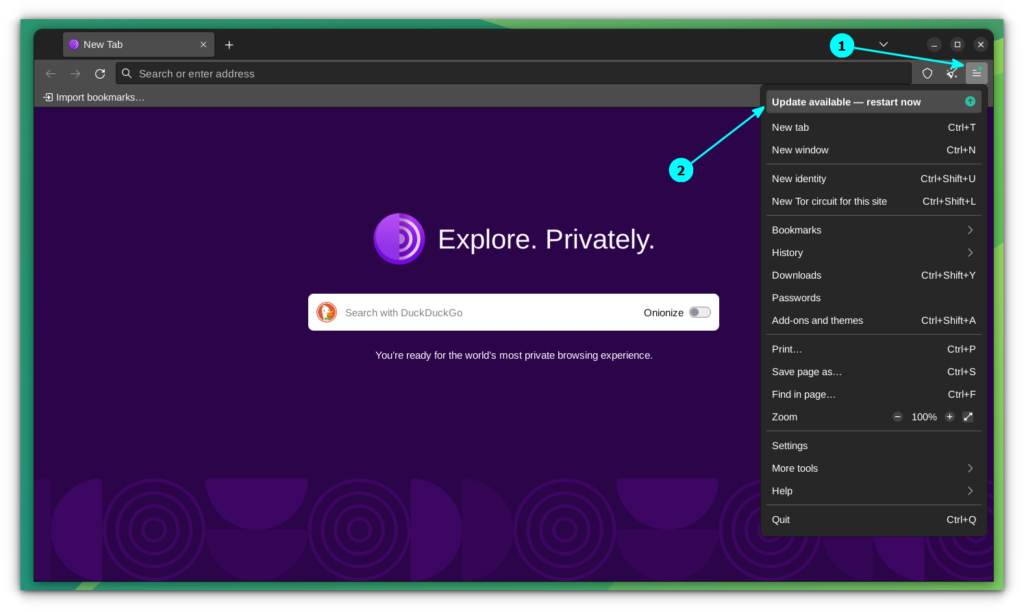Close the Tor Browser window
The width and height of the screenshot is (1024, 612).
tap(980, 44)
